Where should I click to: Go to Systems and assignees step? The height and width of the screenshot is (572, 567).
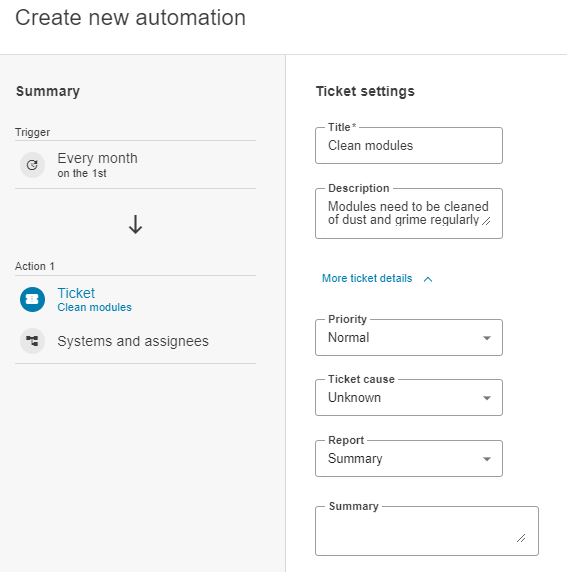pos(135,341)
